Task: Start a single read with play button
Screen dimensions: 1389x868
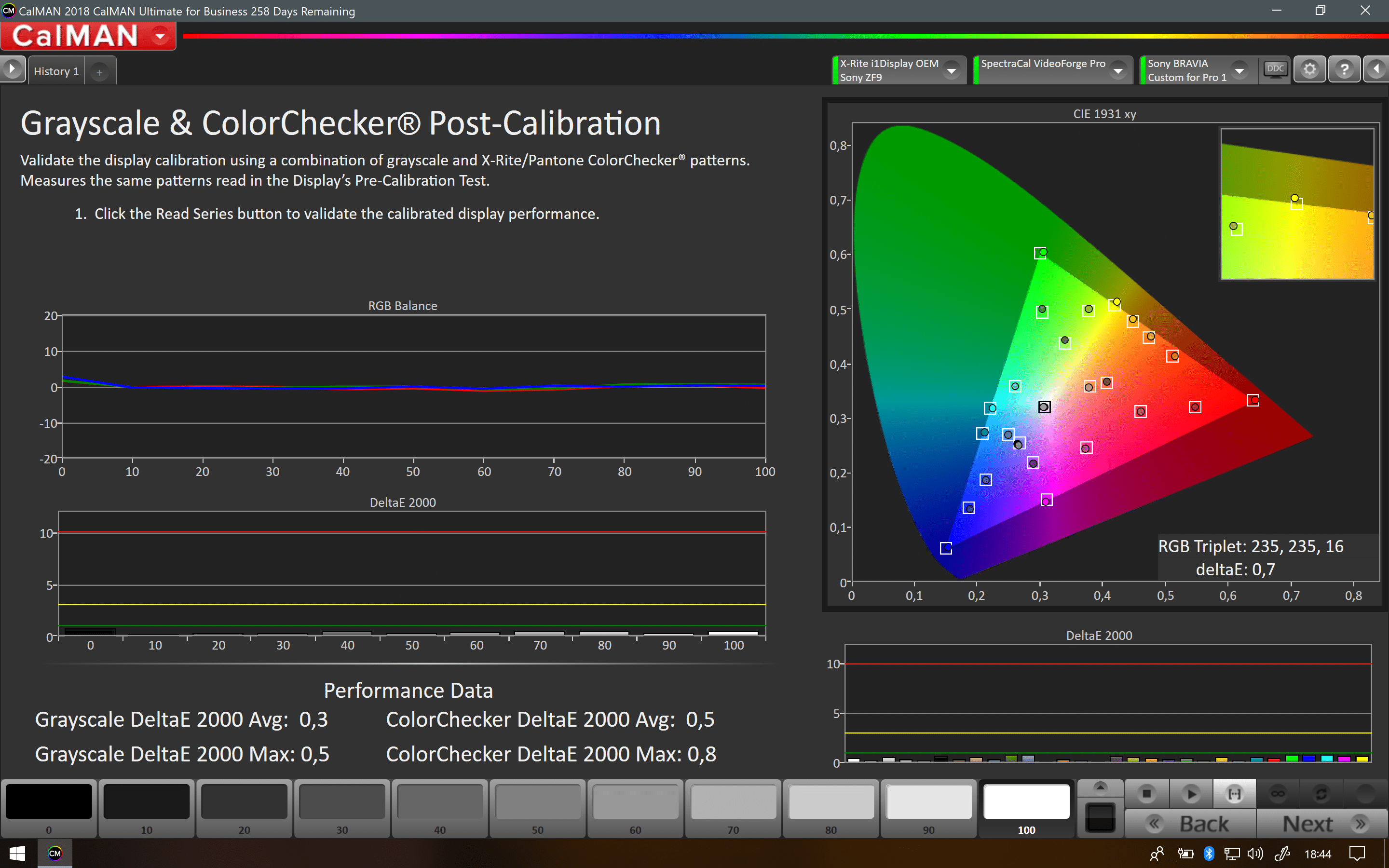Action: pos(1191,794)
